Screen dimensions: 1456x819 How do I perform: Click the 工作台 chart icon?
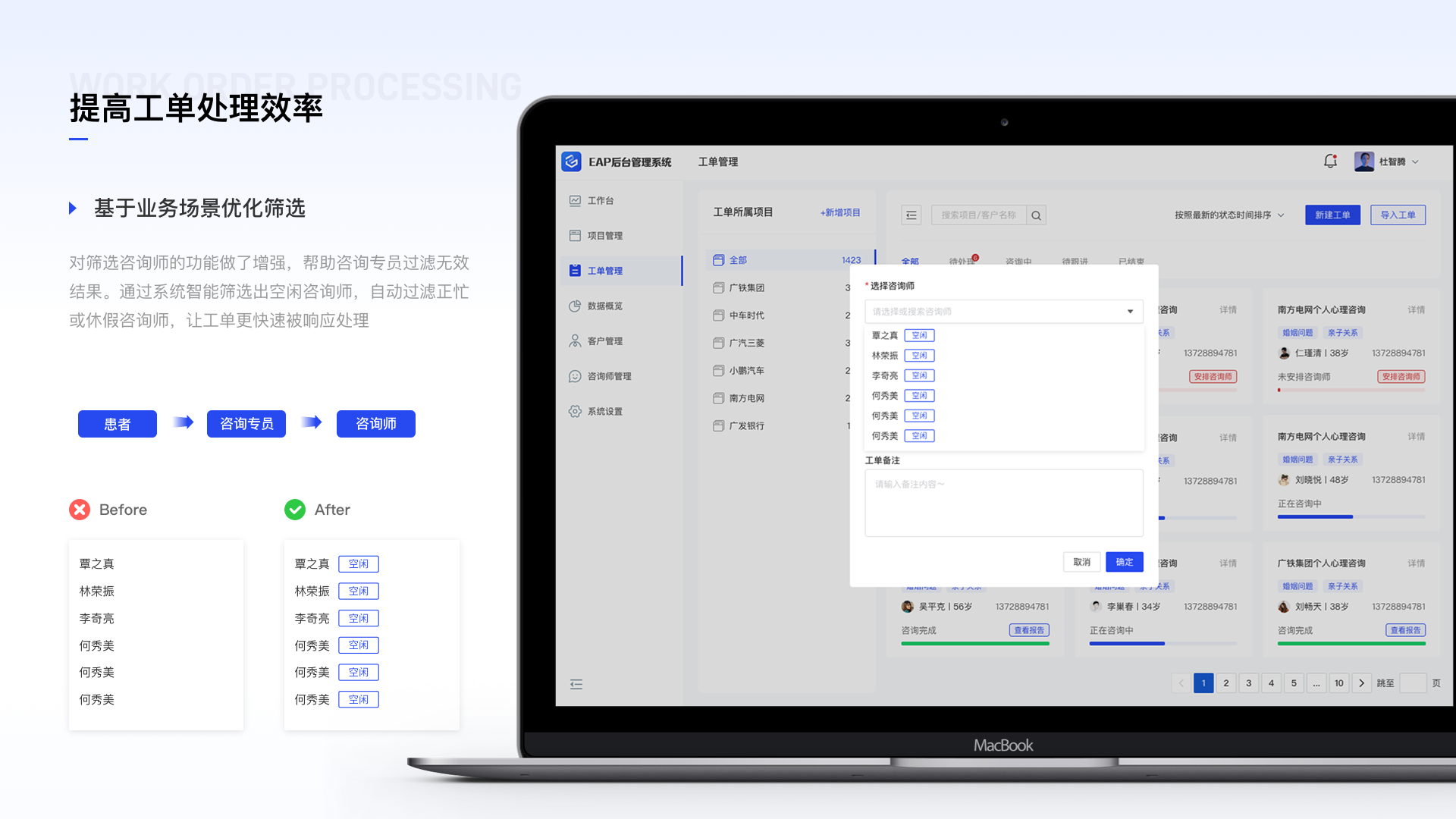tap(575, 201)
